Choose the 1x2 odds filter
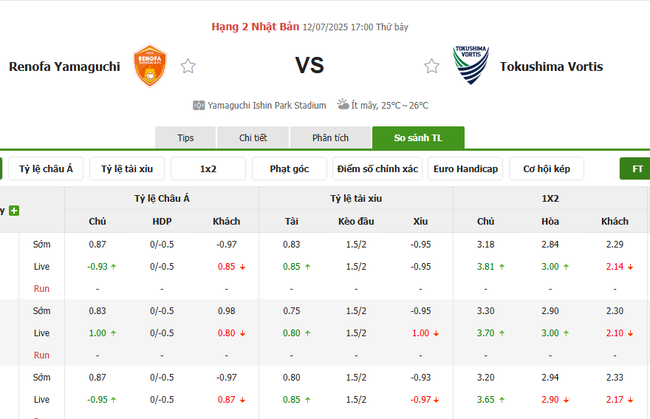The image size is (650, 419). tap(208, 169)
